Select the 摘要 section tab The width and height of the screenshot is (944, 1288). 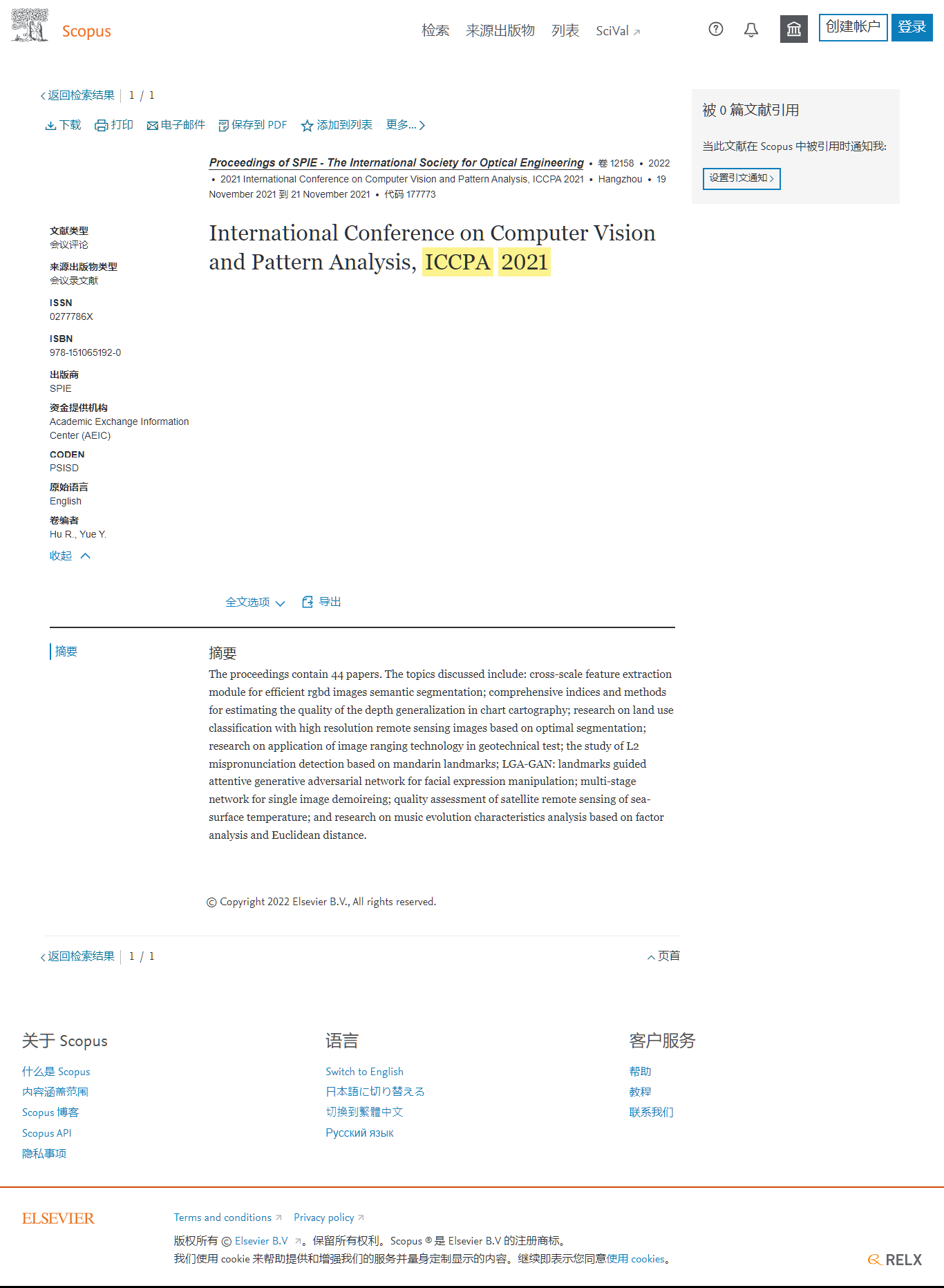click(66, 652)
